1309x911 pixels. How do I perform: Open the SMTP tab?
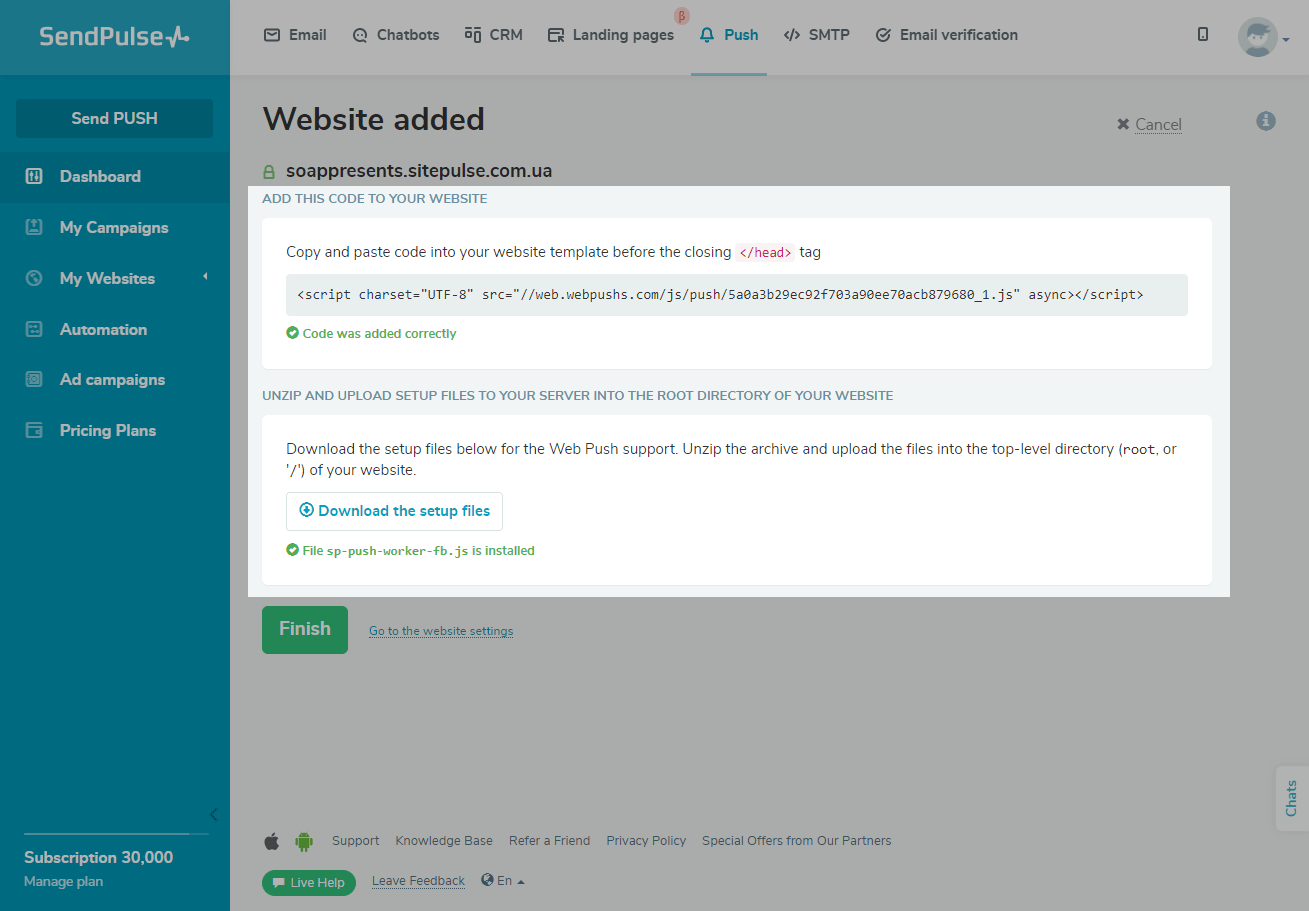[x=817, y=35]
